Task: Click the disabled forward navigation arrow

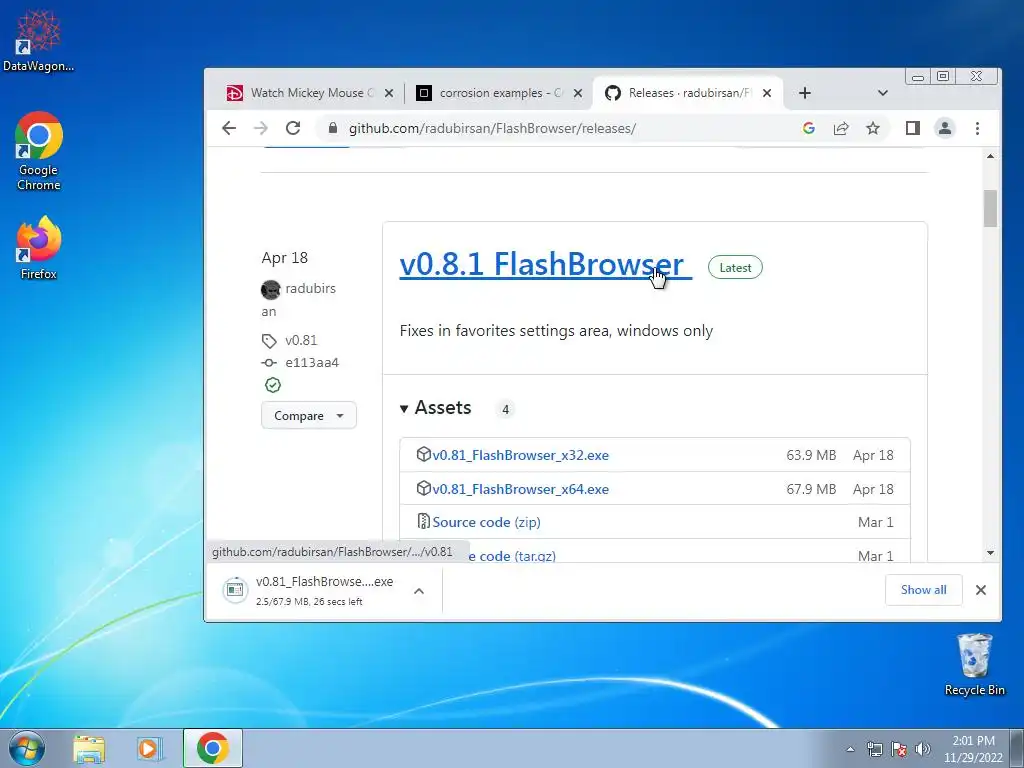Action: [x=261, y=129]
